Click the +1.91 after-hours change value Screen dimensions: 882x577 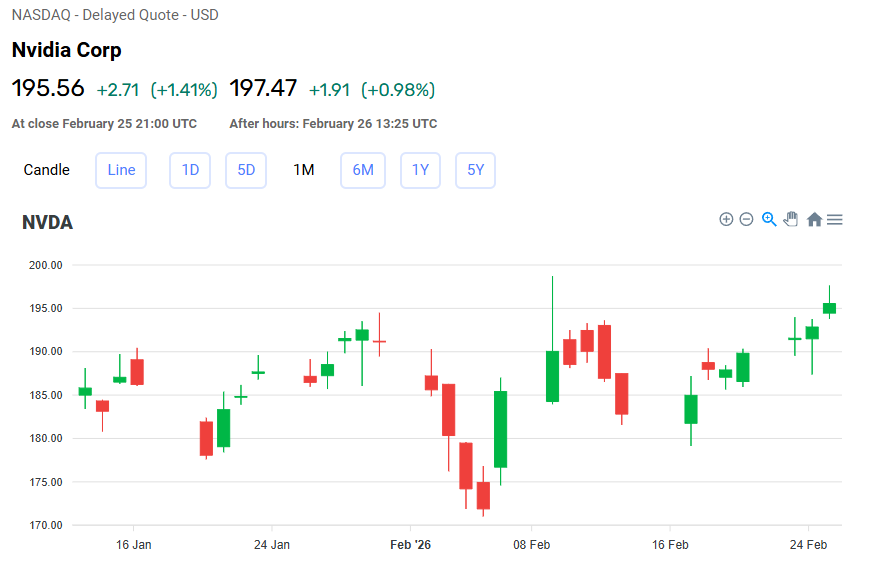tap(329, 90)
